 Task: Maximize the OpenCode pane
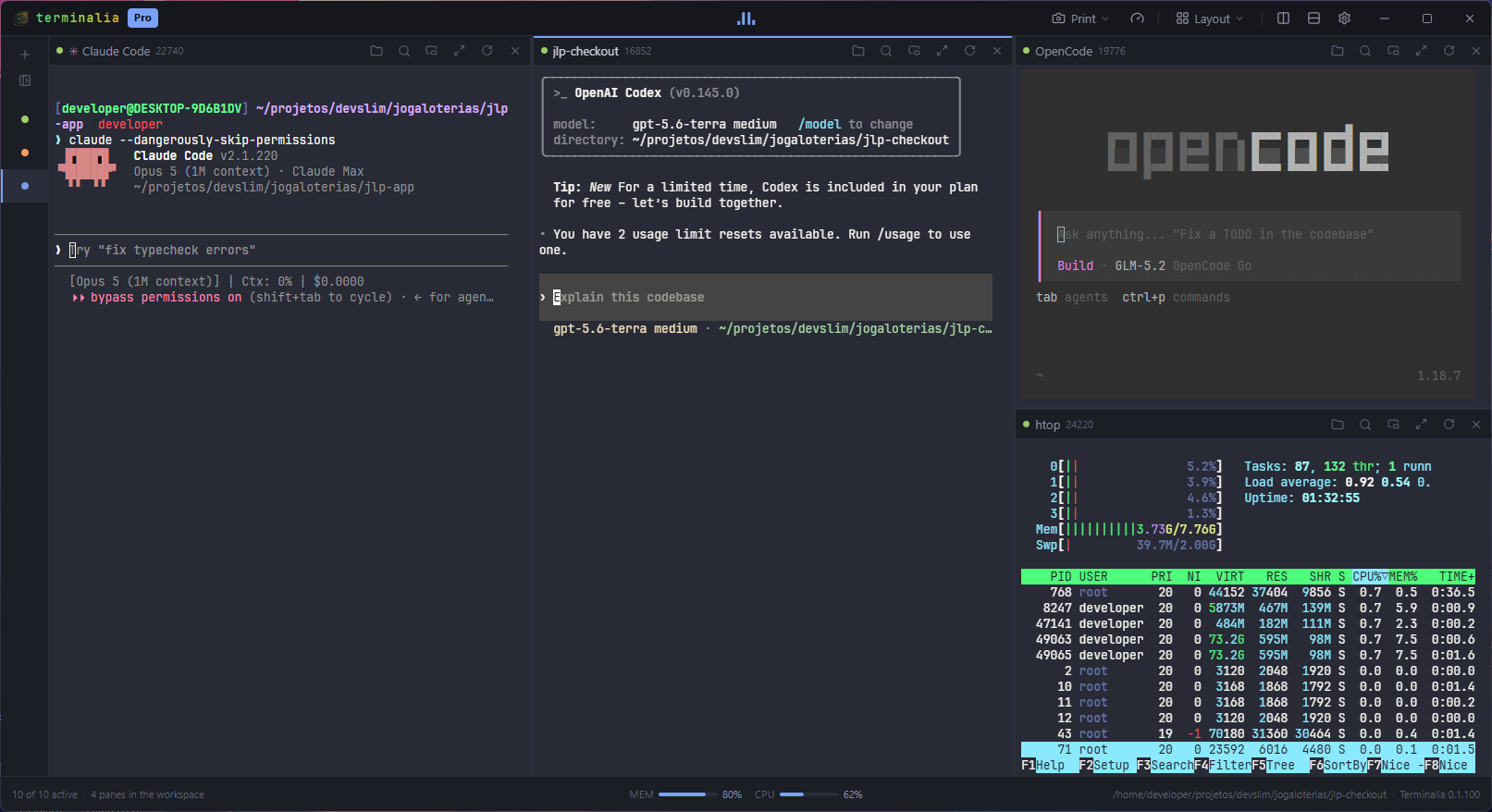(x=1421, y=51)
